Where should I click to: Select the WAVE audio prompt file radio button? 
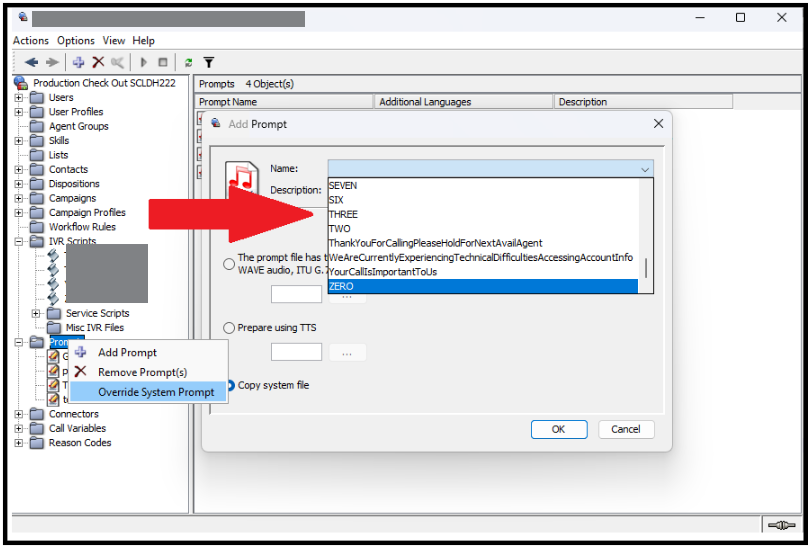click(x=230, y=264)
